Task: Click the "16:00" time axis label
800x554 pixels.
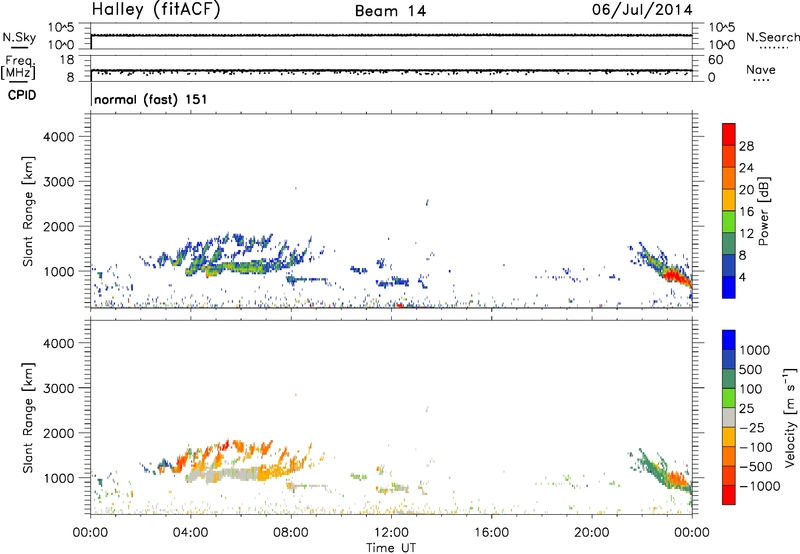Action: pos(491,533)
